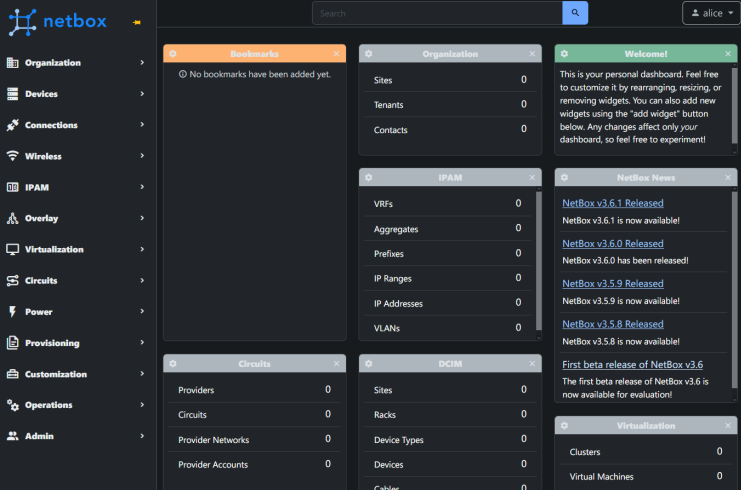The height and width of the screenshot is (490, 741).
Task: Expand the Circuits sidebar menu chevron
Action: (x=142, y=281)
